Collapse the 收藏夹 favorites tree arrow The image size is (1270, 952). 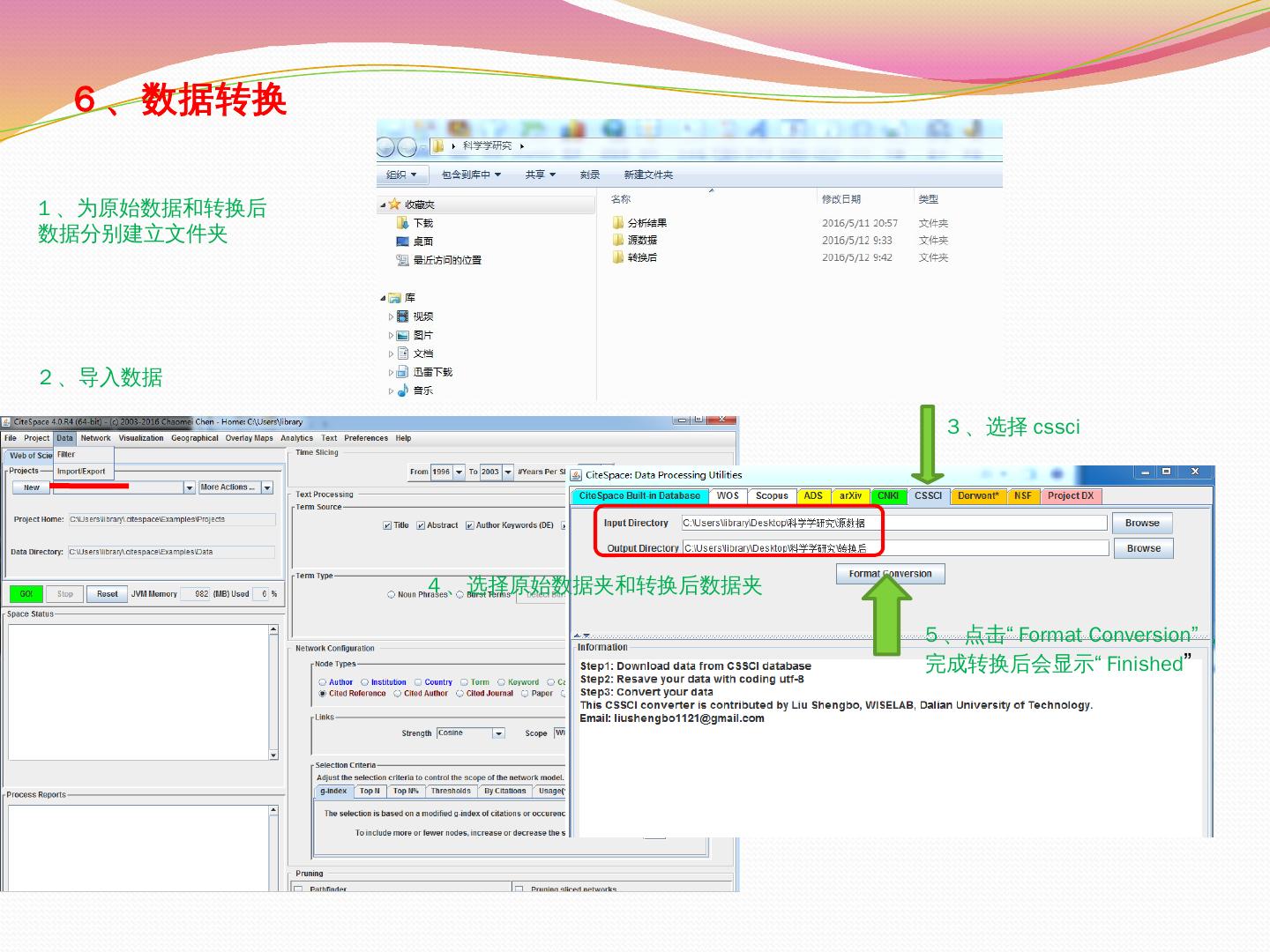click(x=383, y=205)
